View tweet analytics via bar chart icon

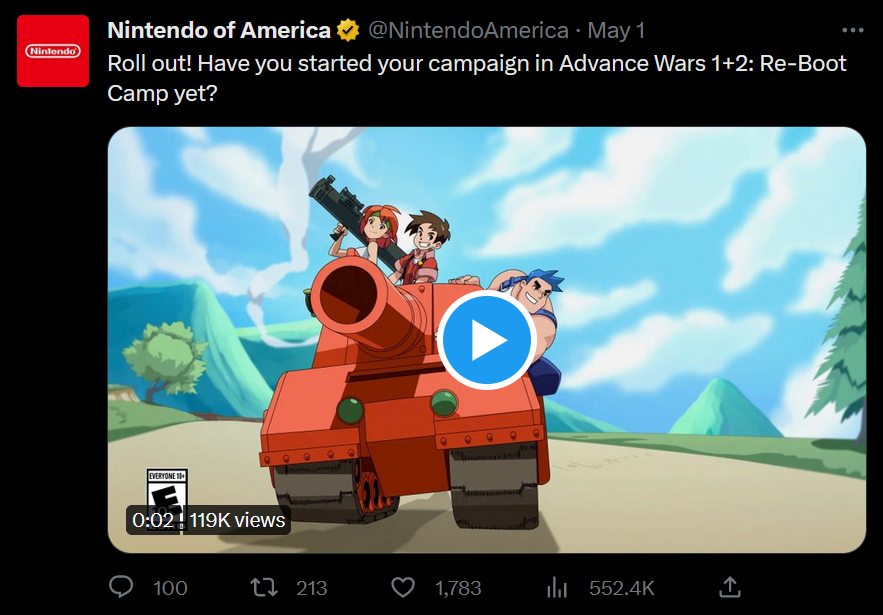point(556,587)
